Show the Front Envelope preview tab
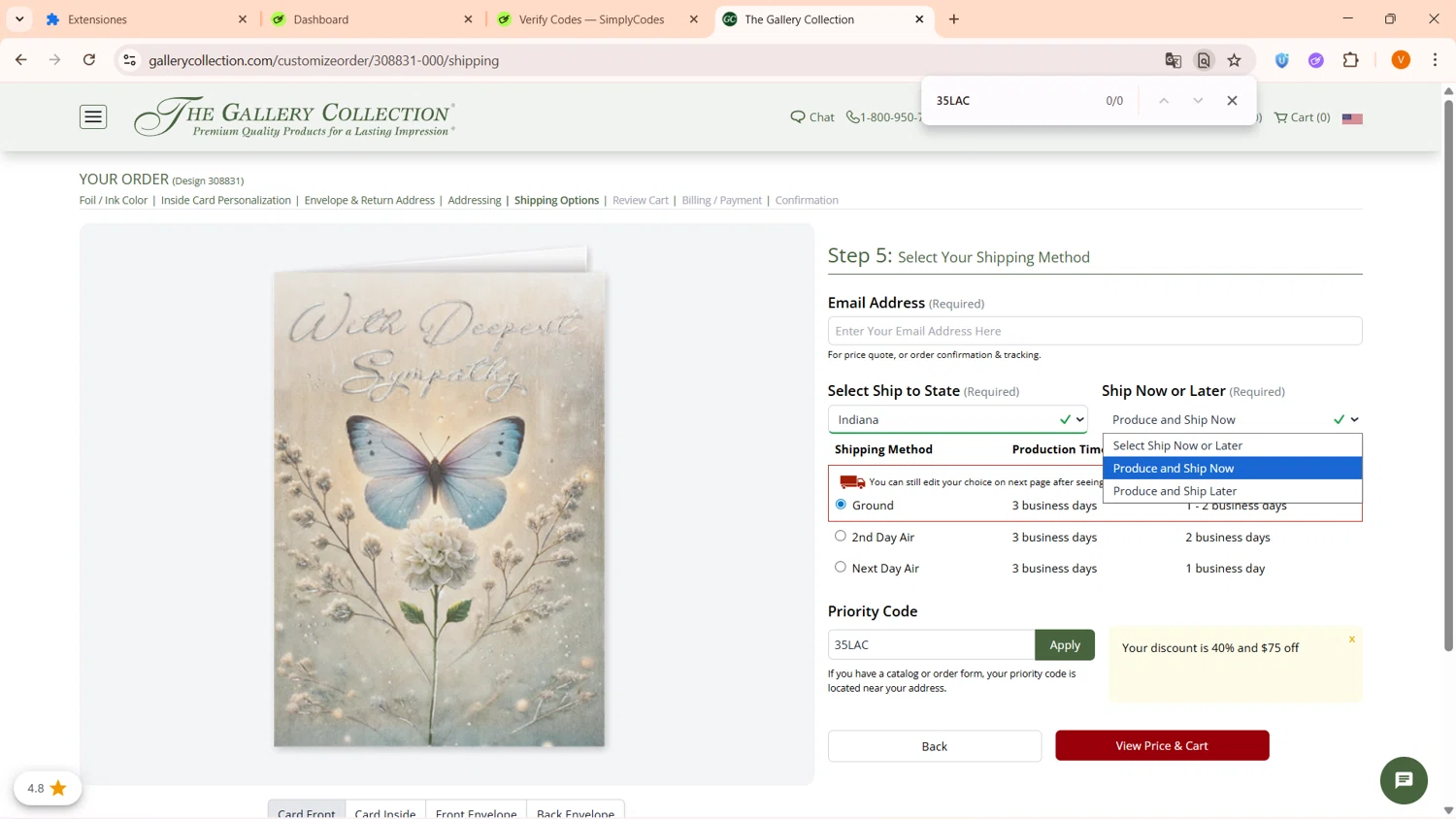1456x819 pixels. coord(476,811)
